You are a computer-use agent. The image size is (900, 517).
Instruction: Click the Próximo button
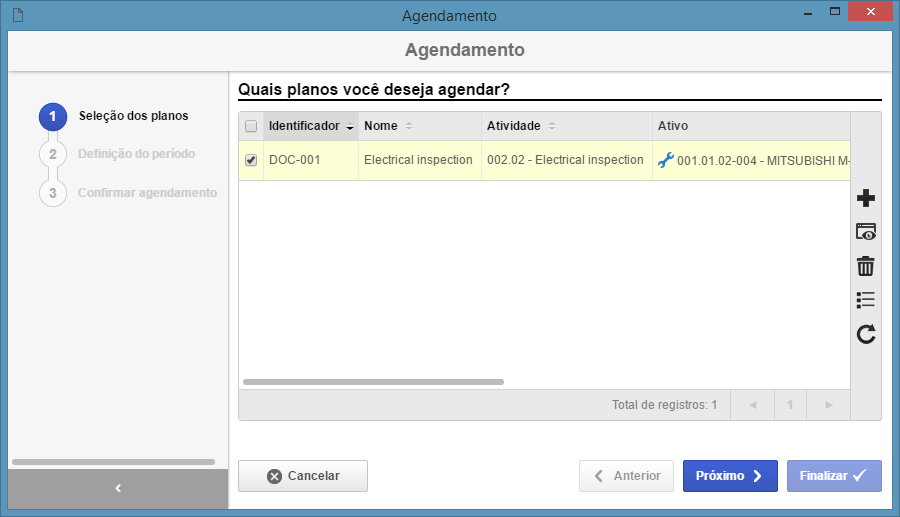(730, 476)
